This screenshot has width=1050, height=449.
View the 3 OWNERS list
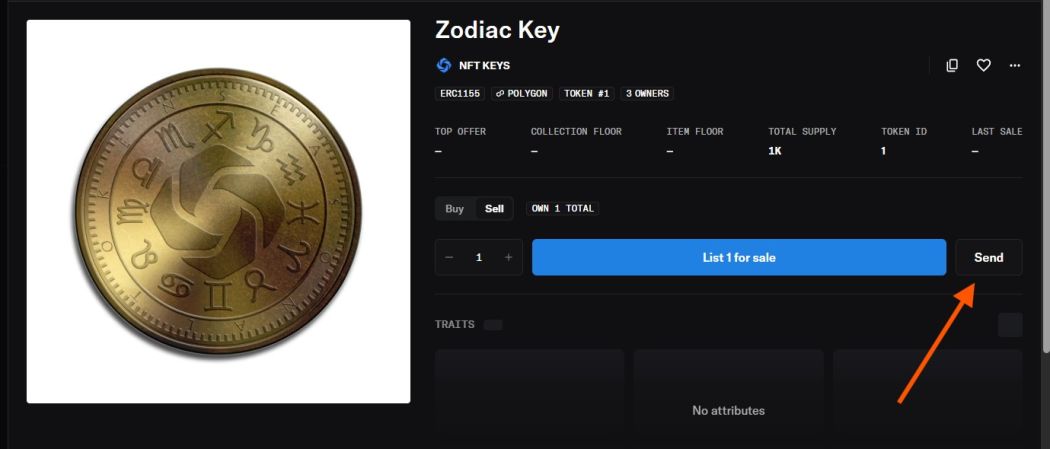pos(648,93)
